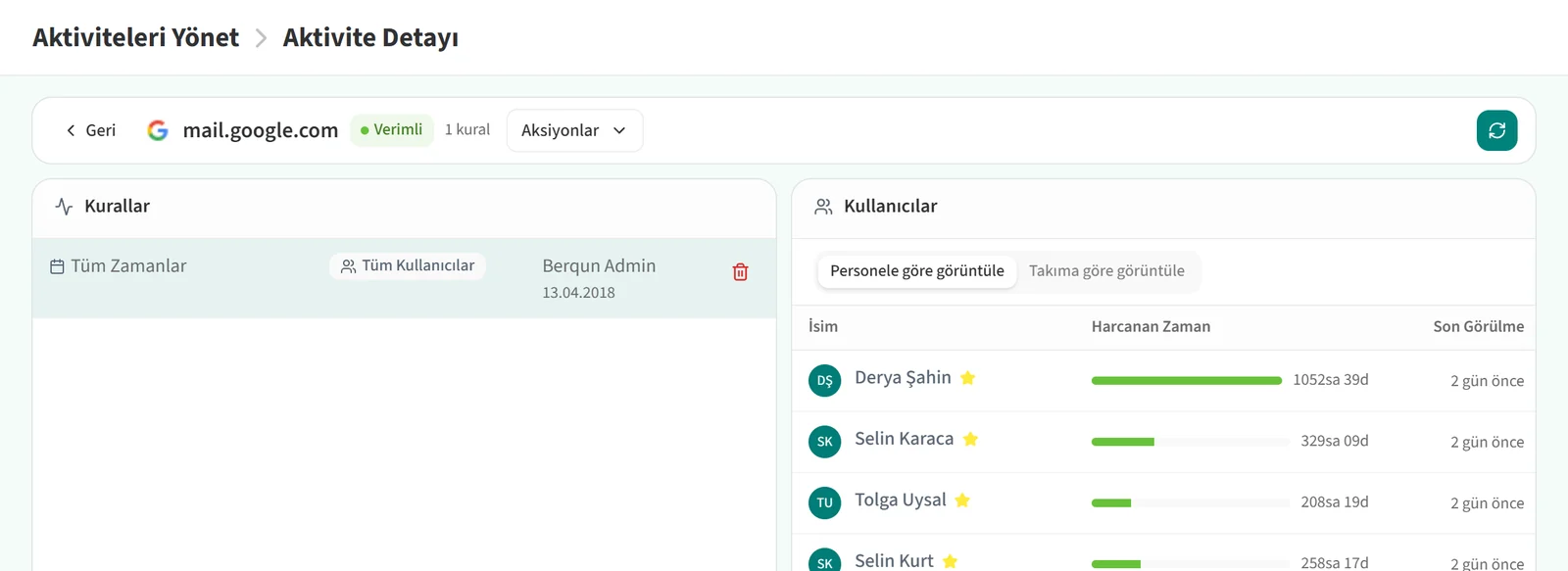Screen dimensions: 1568x571
Task: Click the 208sa 19d time value
Action: click(1335, 502)
